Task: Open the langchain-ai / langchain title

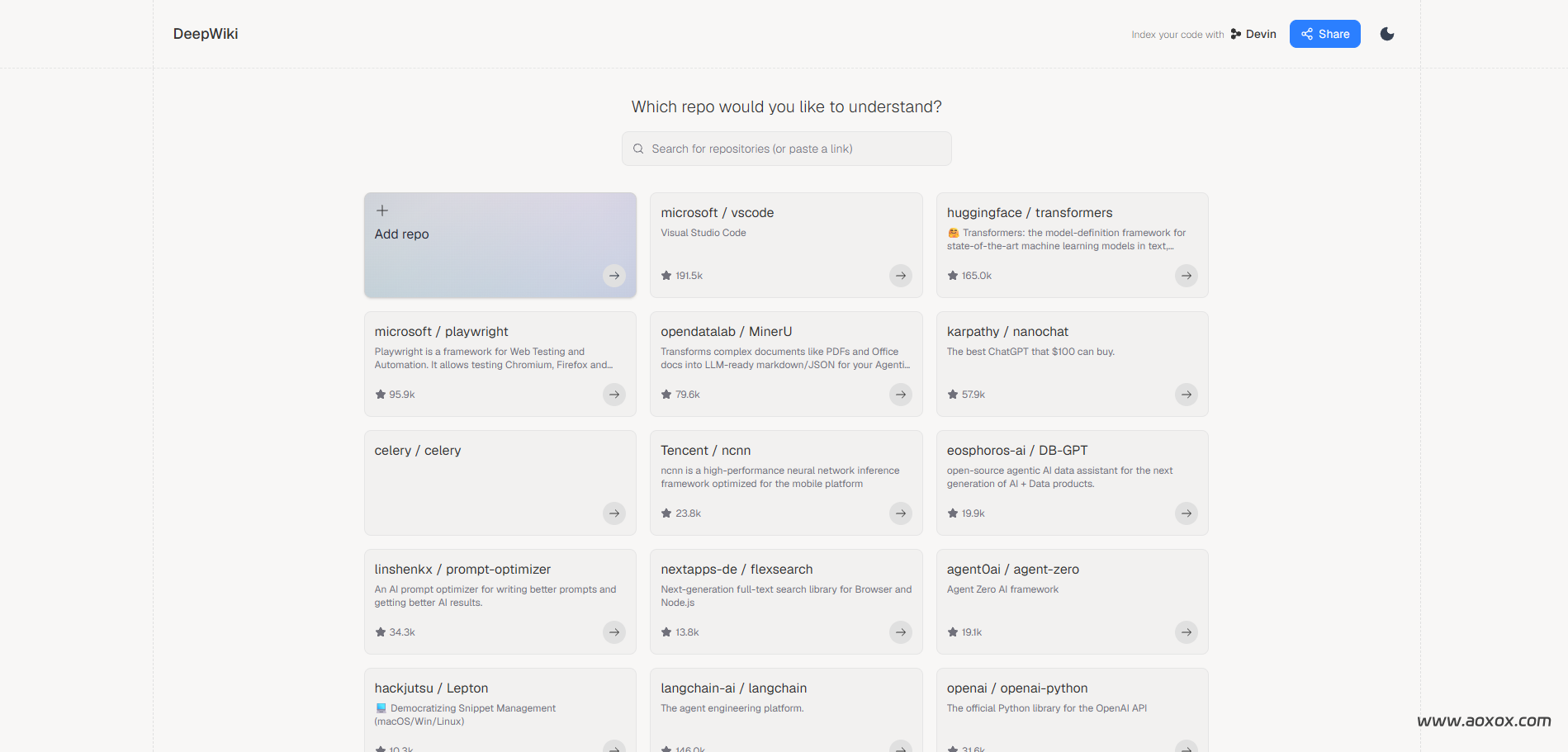Action: pos(734,688)
